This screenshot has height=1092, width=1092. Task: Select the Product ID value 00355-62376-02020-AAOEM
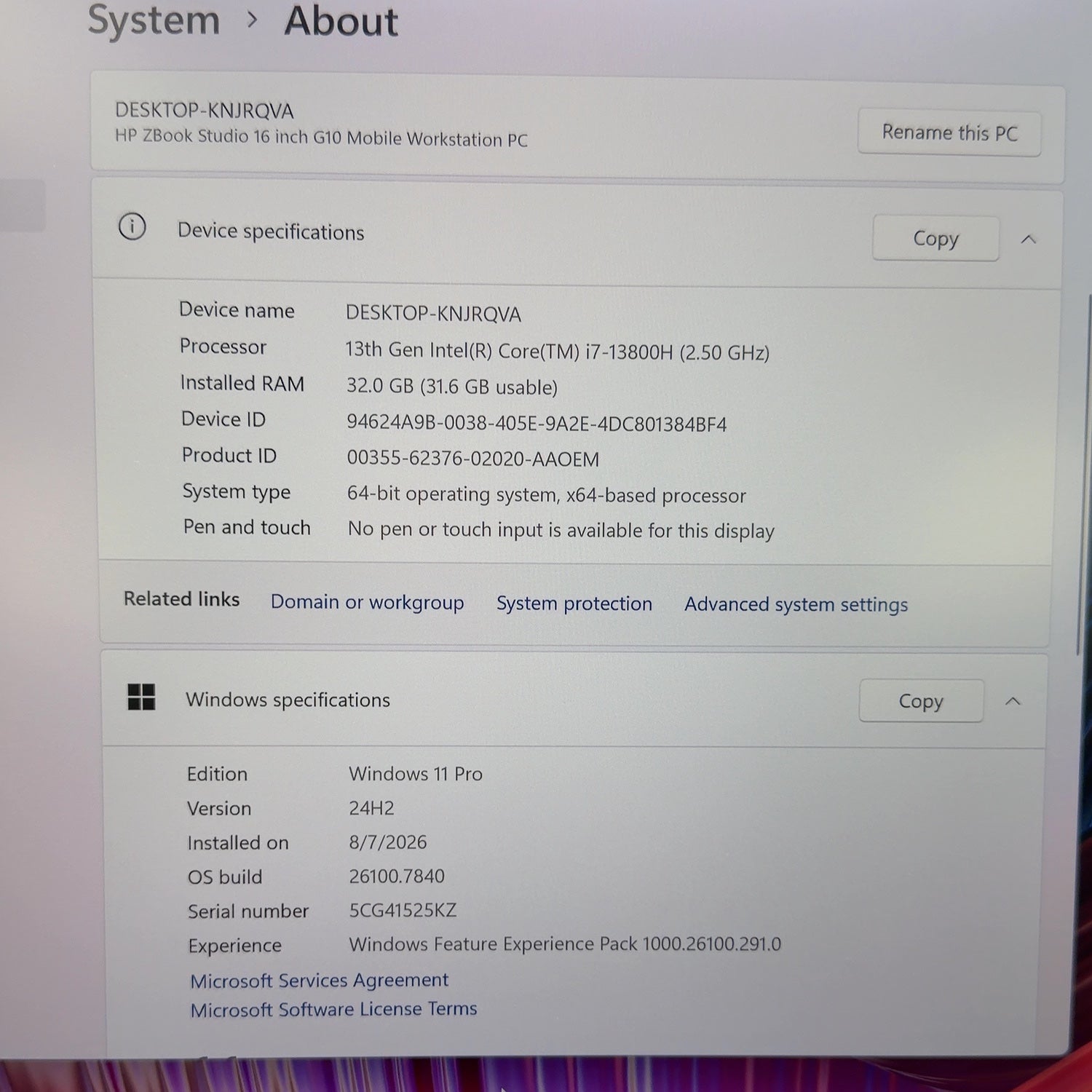click(x=473, y=459)
